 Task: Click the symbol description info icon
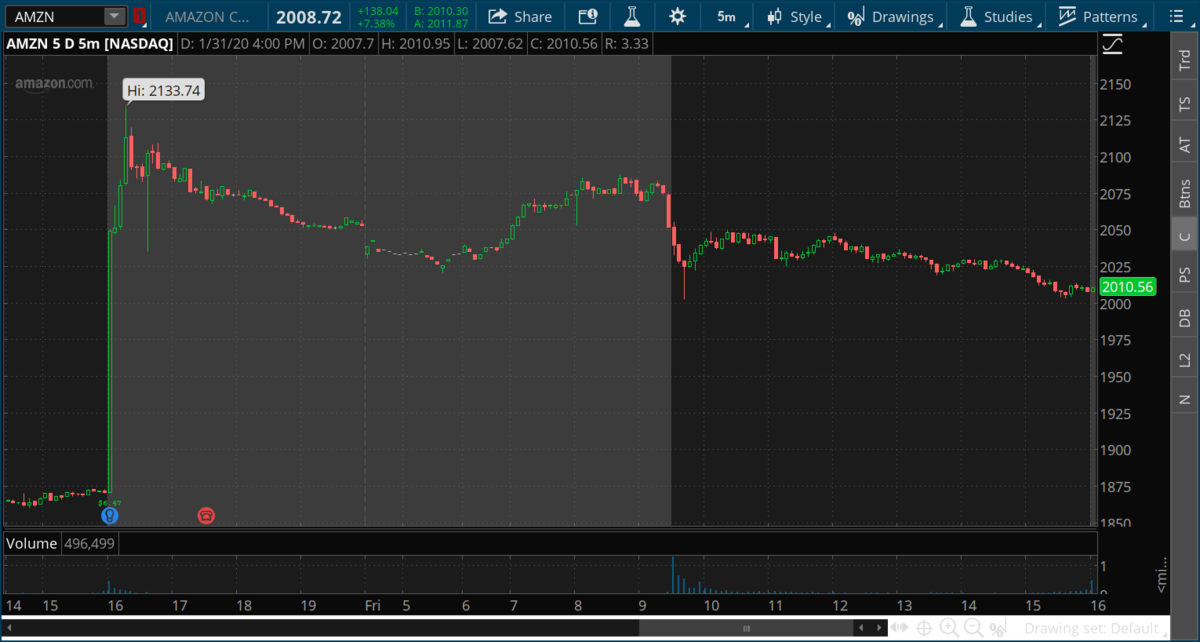pos(588,16)
